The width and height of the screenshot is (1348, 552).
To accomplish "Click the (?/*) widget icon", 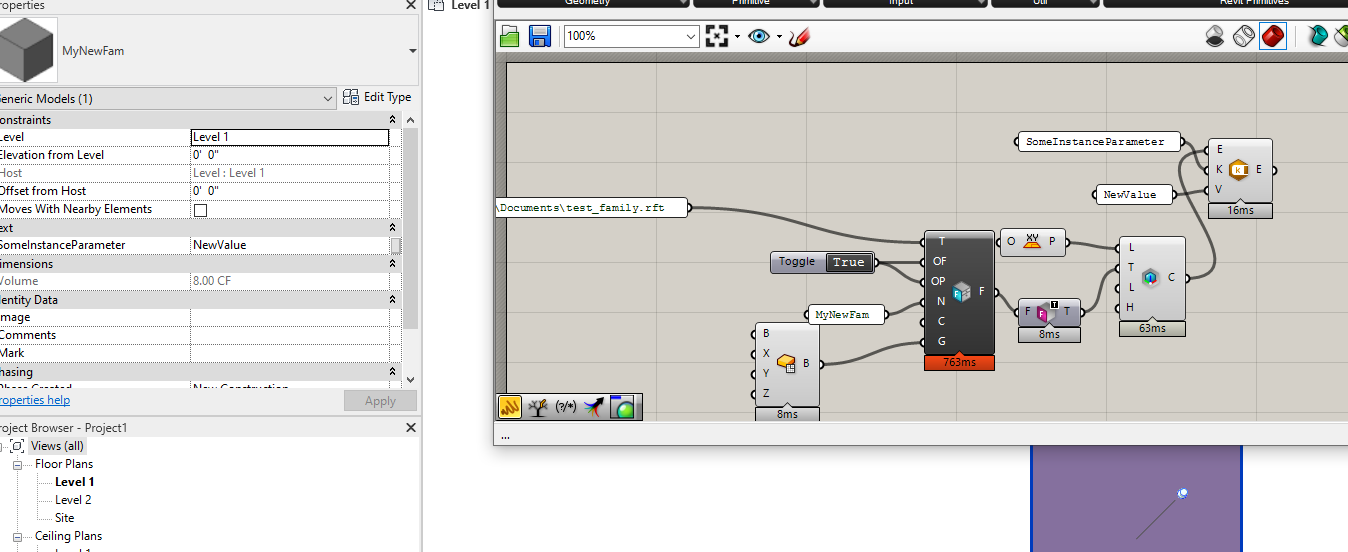I will [x=567, y=407].
